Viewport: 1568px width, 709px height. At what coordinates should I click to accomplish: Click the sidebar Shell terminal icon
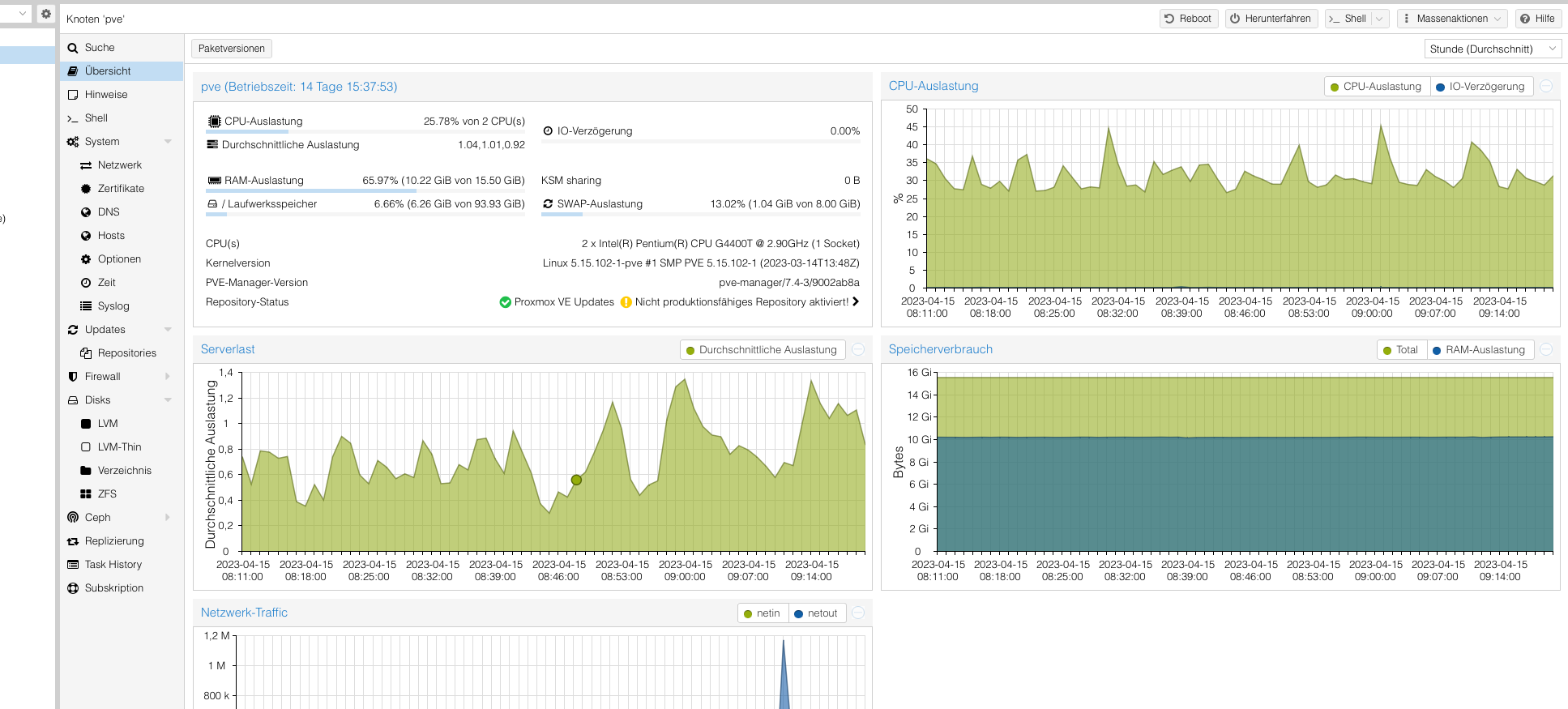click(x=73, y=118)
